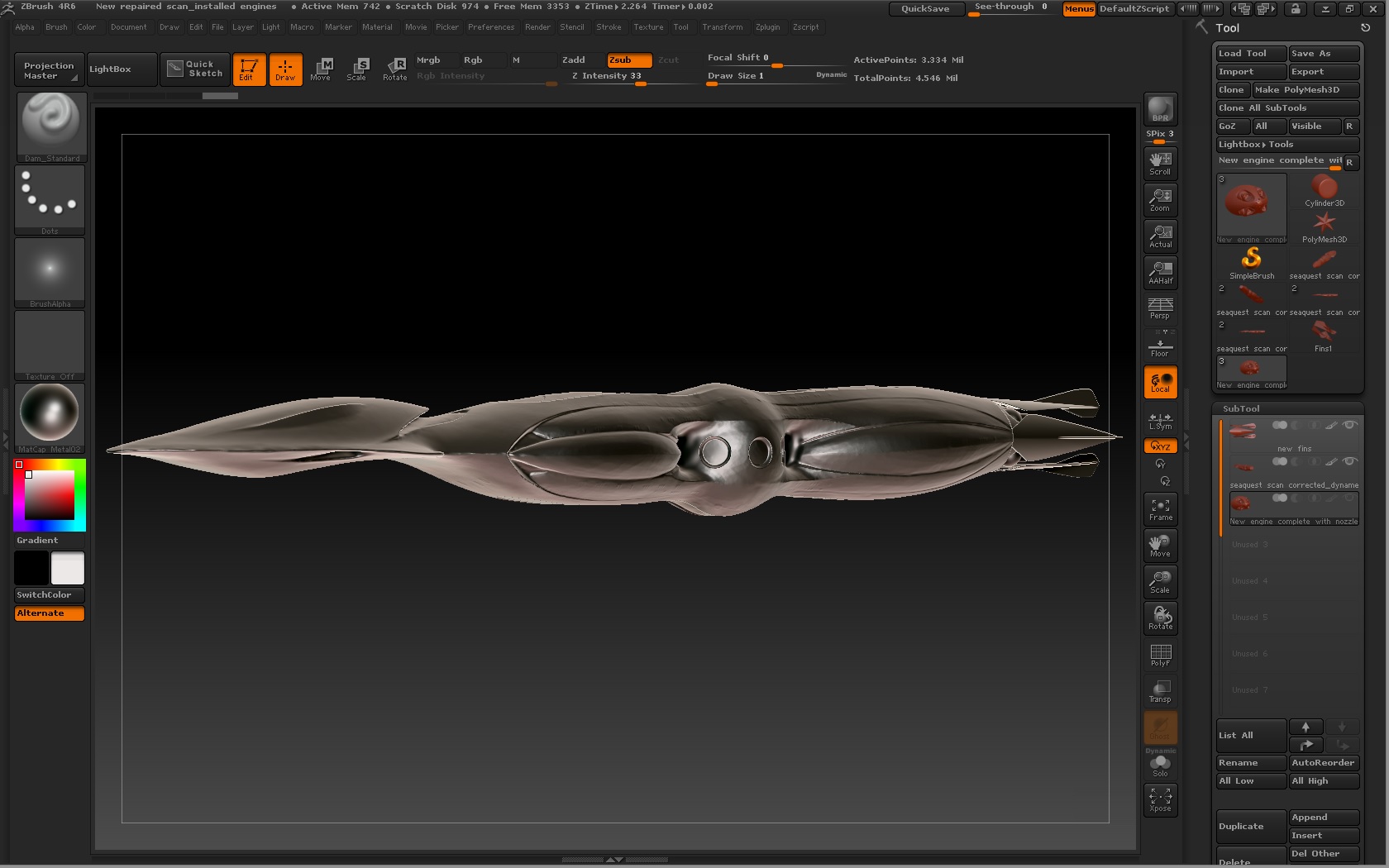Expand Lightbox Tools section
The height and width of the screenshot is (868, 1389).
1256,144
